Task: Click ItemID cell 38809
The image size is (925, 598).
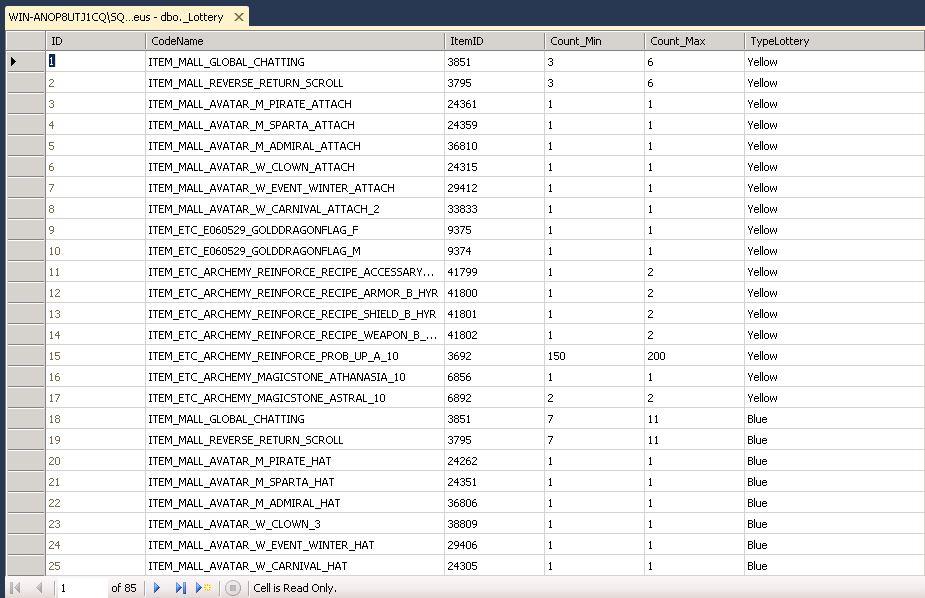Action: 494,524
